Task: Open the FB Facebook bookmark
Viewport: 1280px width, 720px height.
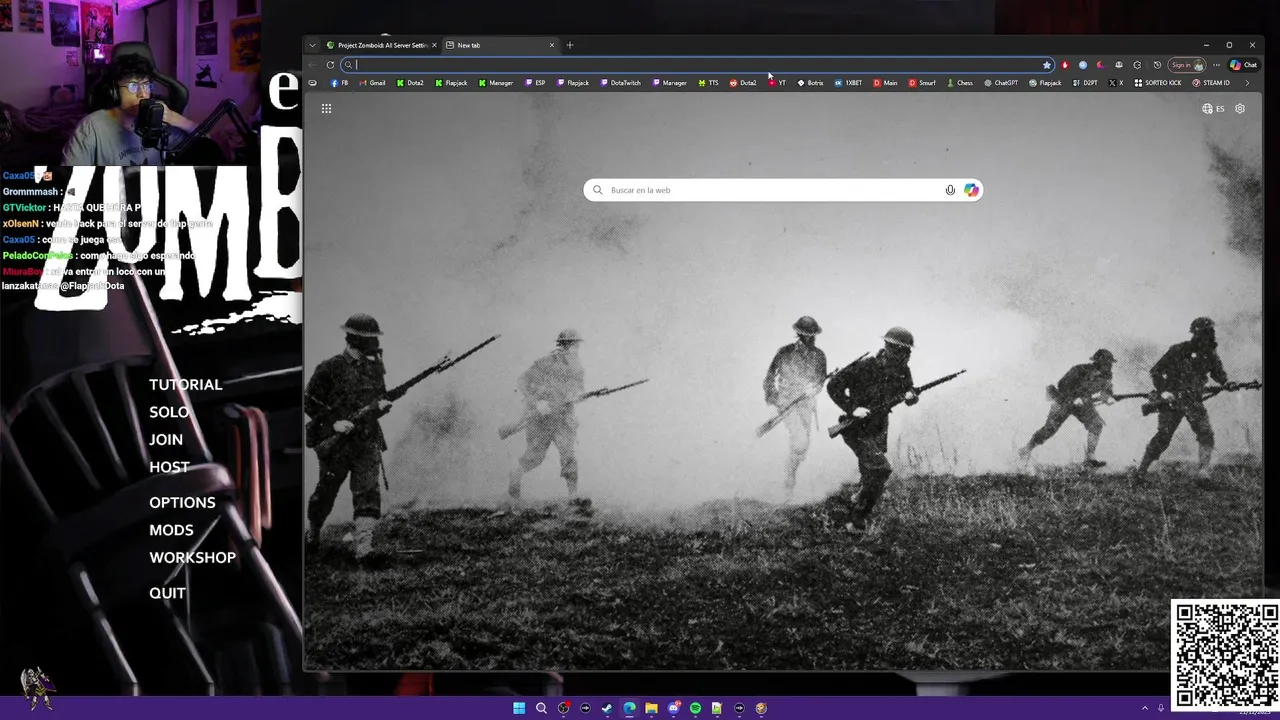Action: coord(340,83)
